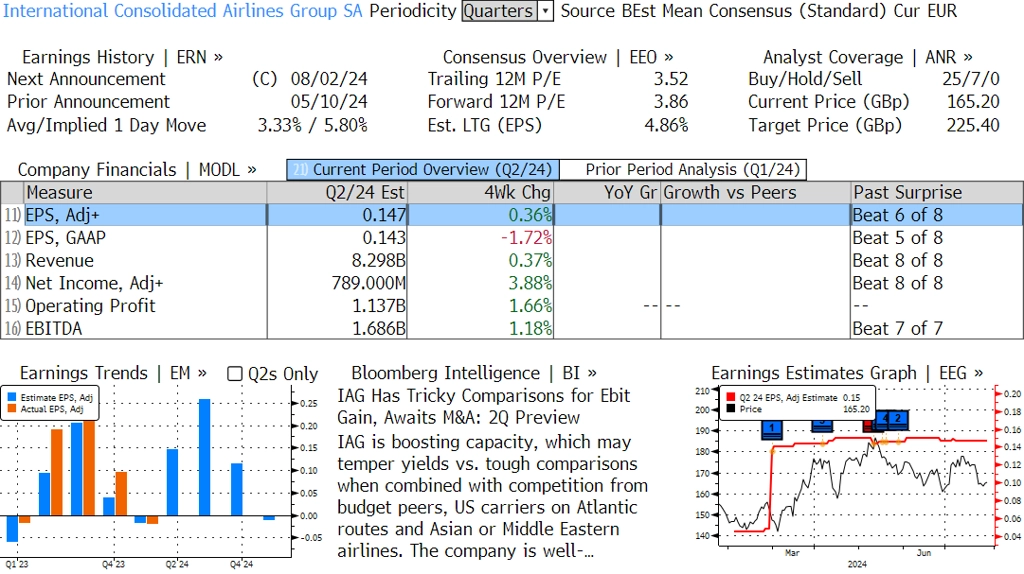Screen dimensions: 1024x574
Task: Click the Past Surprise column header
Action: coord(937,193)
